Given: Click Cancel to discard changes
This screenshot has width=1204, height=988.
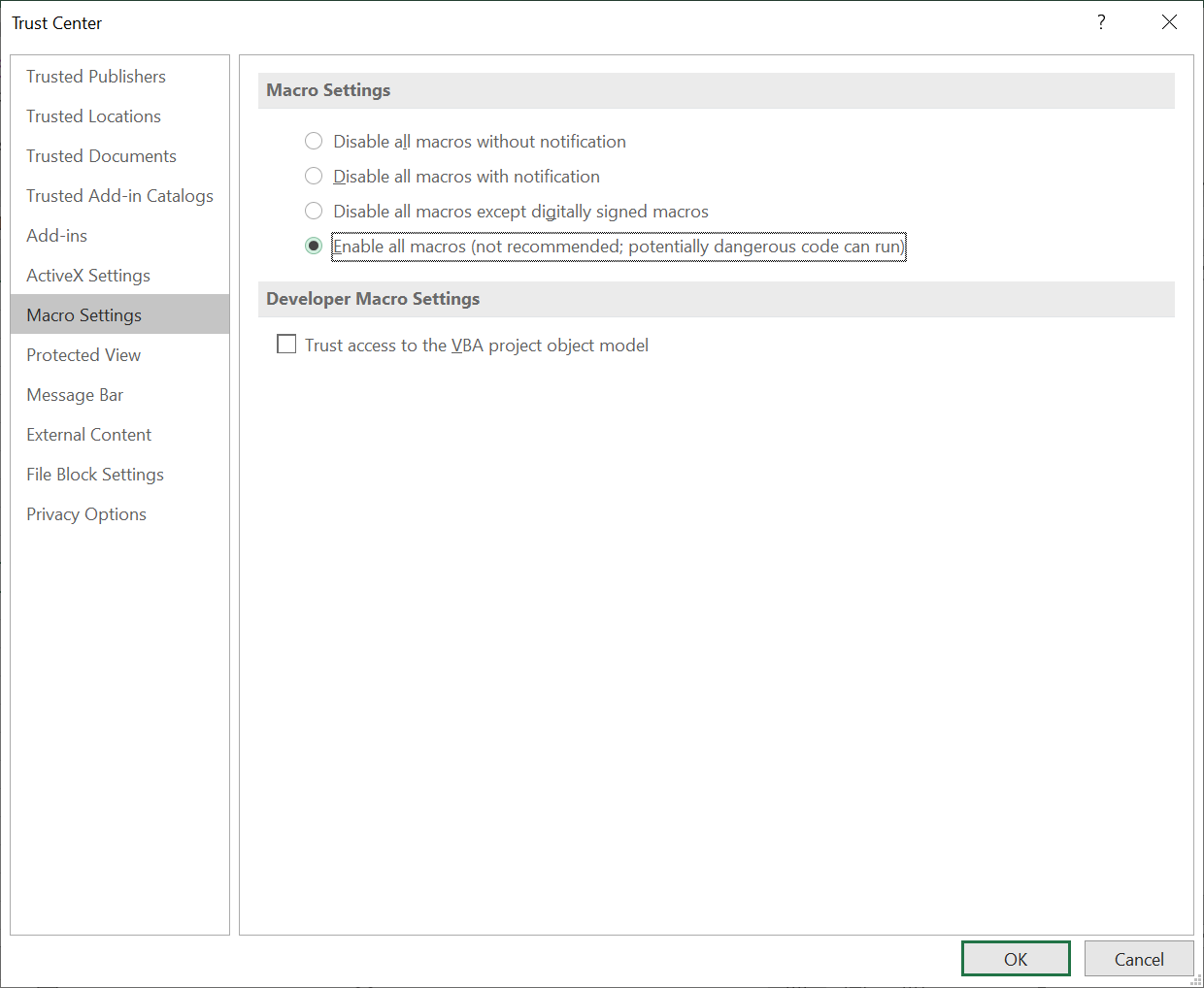Looking at the screenshot, I should 1139,959.
